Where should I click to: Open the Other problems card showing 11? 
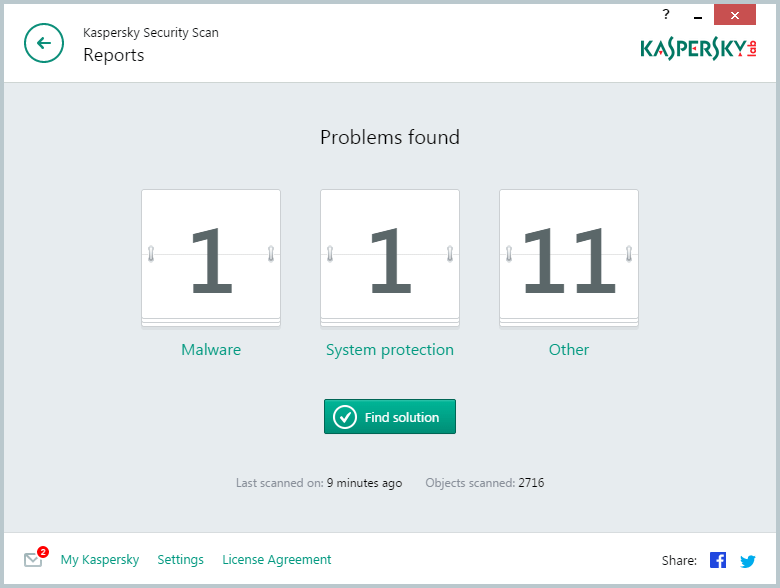pyautogui.click(x=569, y=258)
